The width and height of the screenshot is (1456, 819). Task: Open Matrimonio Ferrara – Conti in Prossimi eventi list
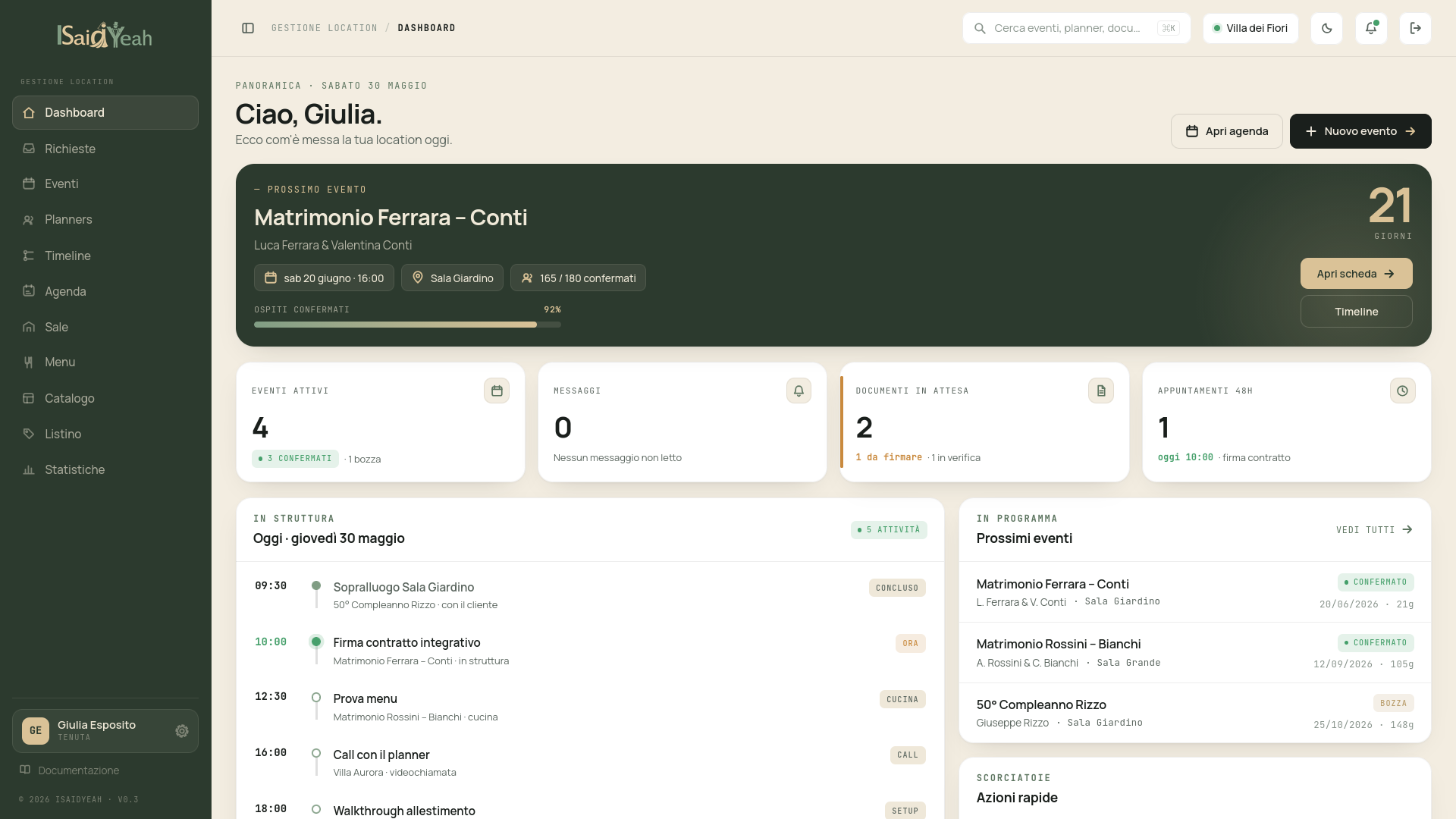[1194, 592]
